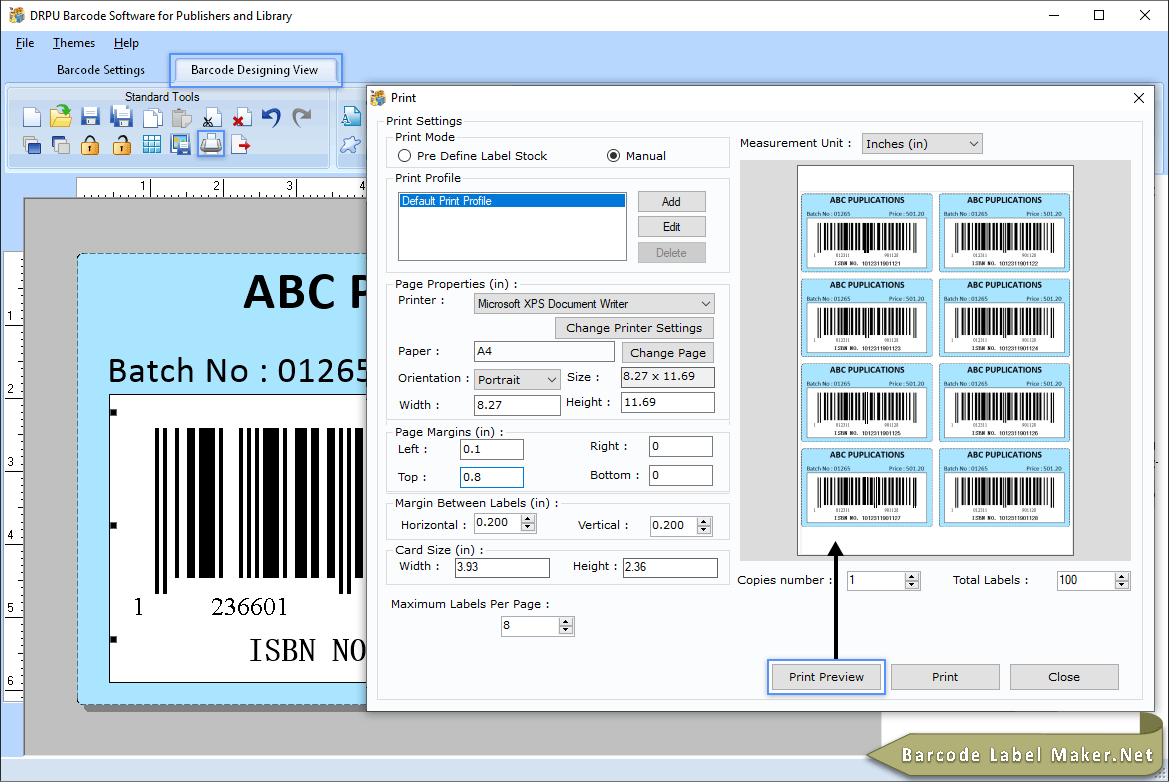Click the Card Size Width field
1169x782 pixels.
(502, 567)
